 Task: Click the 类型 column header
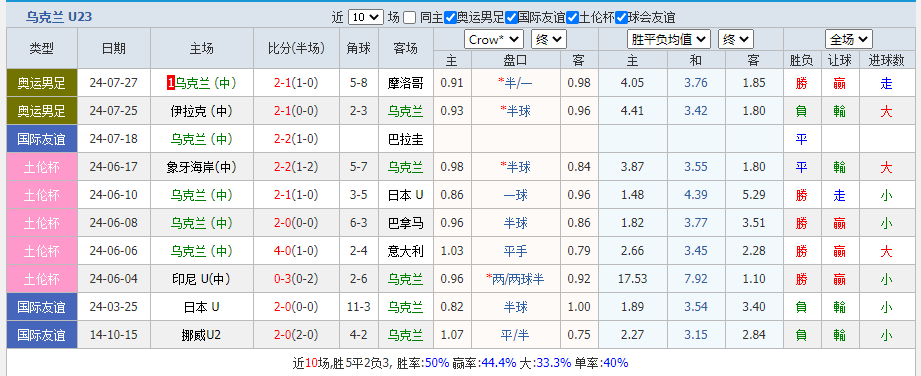point(42,49)
